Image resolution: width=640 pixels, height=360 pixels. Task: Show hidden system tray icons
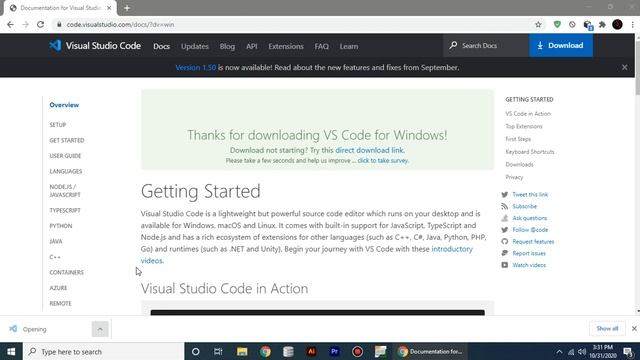[559, 351]
